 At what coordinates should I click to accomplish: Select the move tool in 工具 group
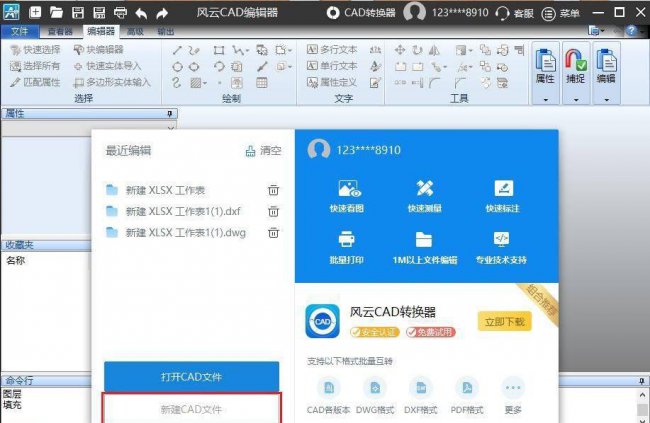click(400, 50)
